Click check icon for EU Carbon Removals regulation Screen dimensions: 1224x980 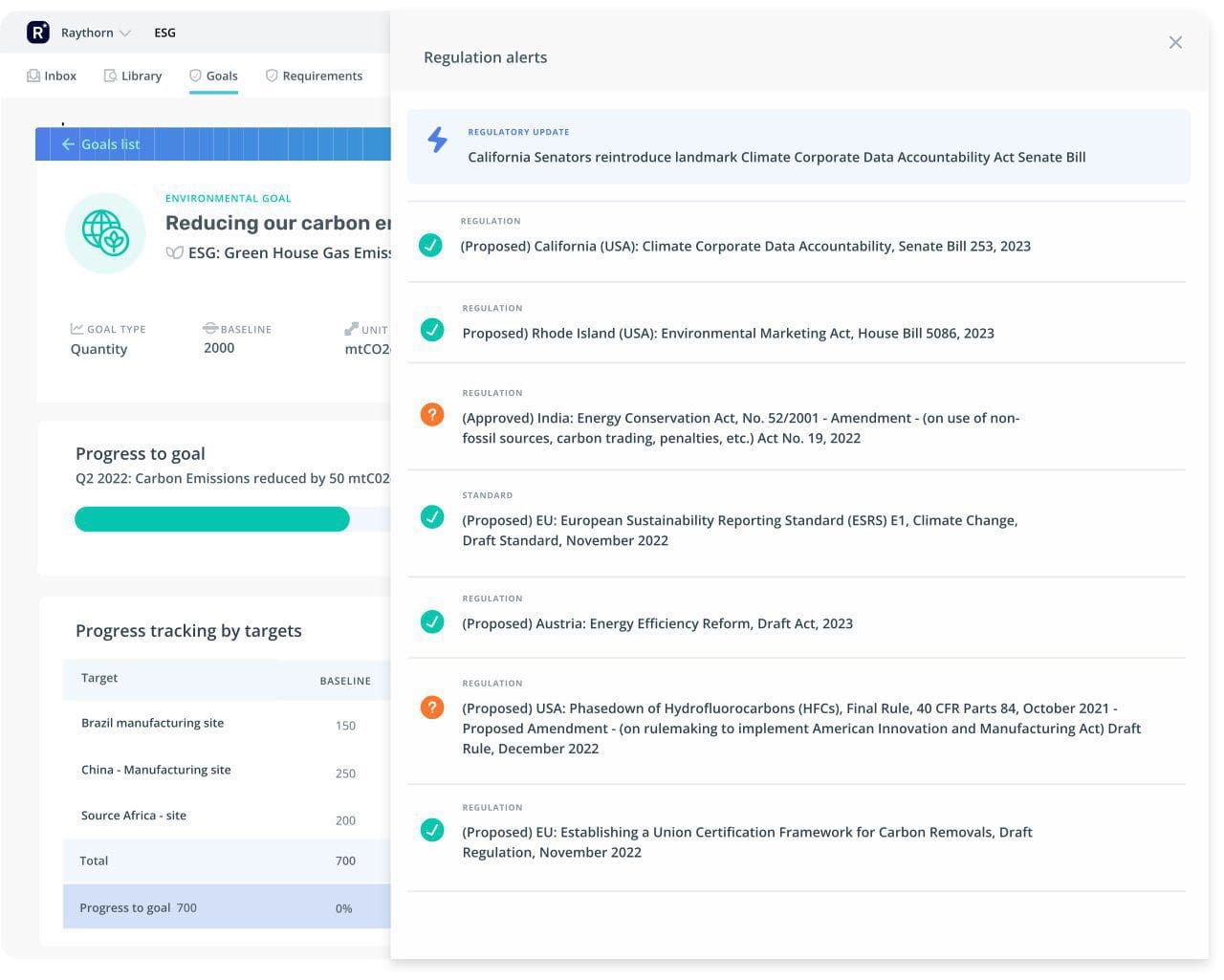pyautogui.click(x=432, y=830)
